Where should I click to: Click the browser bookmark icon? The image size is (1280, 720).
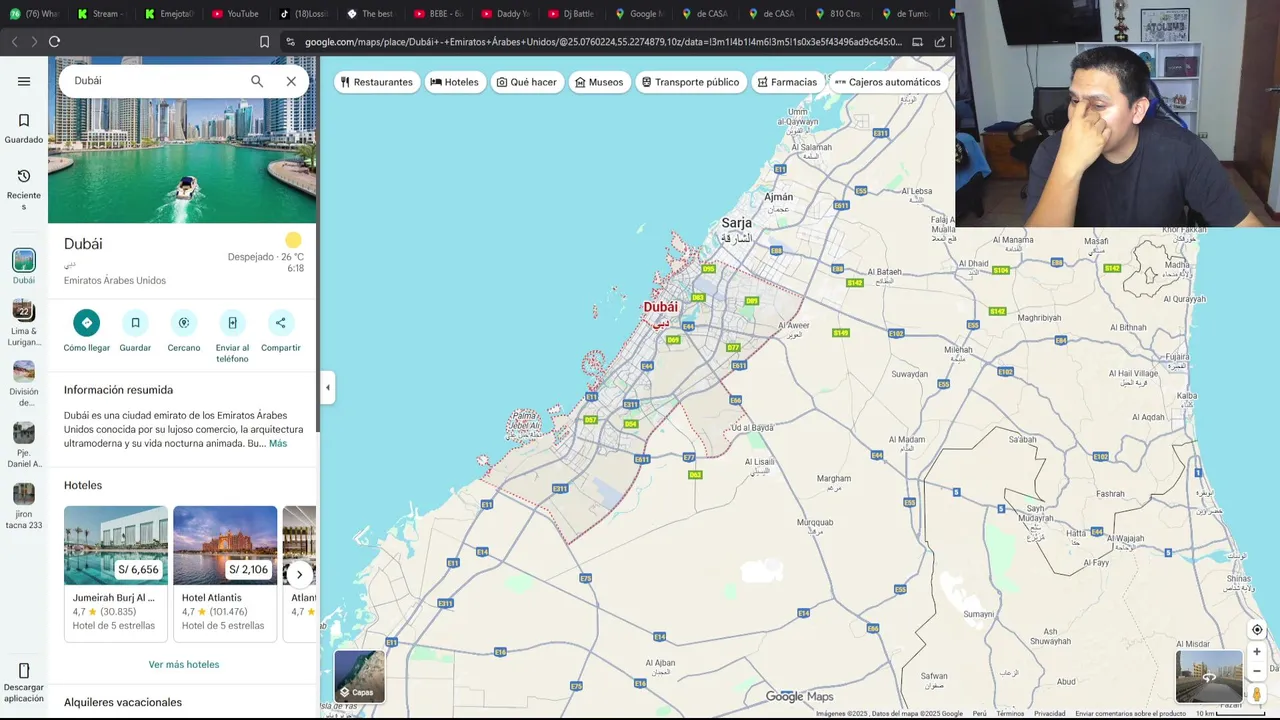(264, 42)
